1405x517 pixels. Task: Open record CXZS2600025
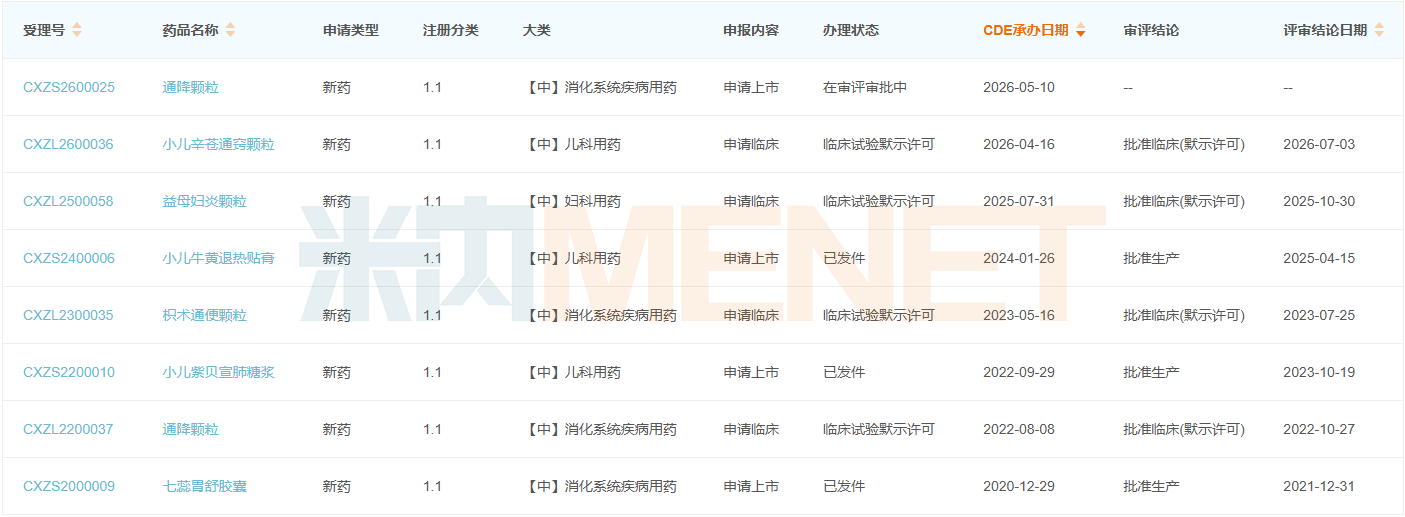(69, 87)
